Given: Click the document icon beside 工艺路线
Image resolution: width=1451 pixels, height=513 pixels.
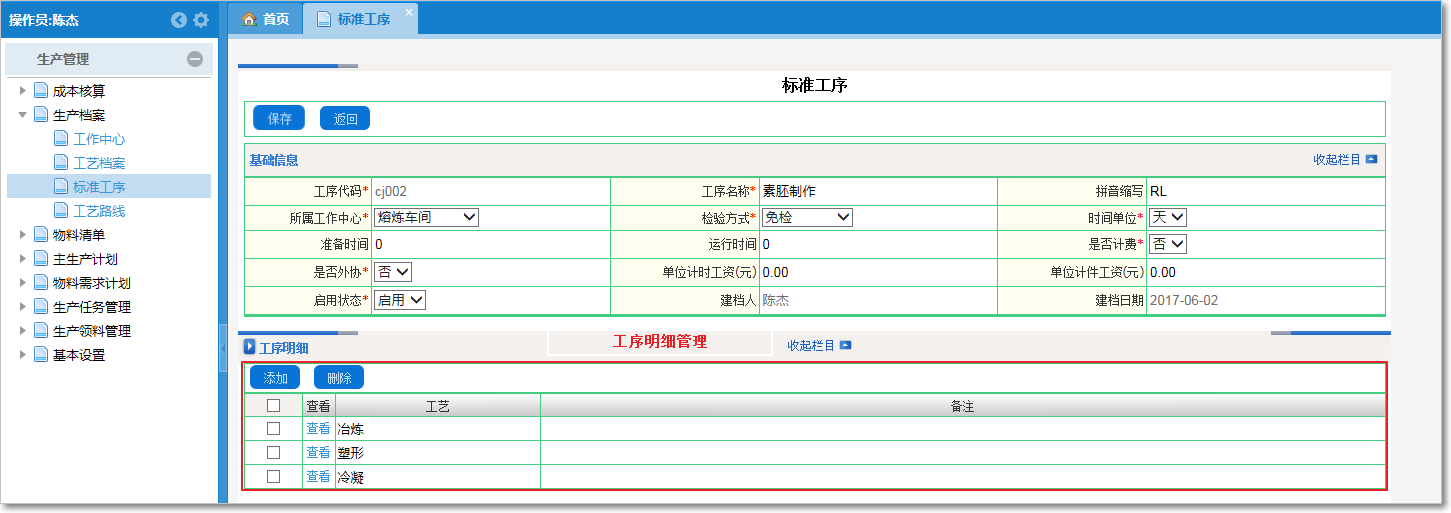Looking at the screenshot, I should pos(61,211).
